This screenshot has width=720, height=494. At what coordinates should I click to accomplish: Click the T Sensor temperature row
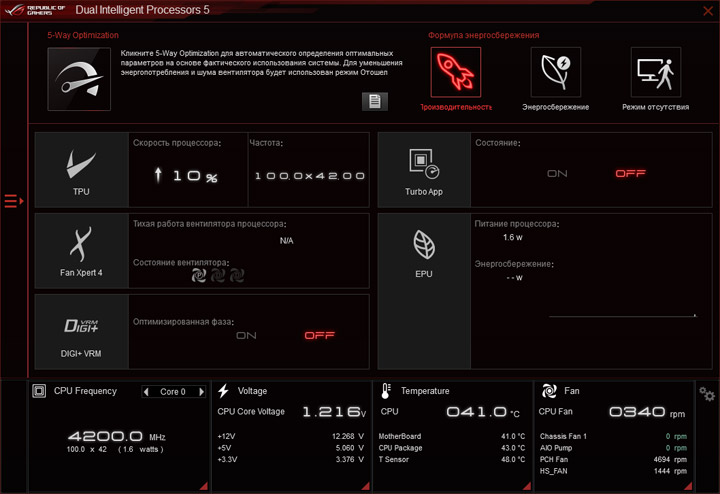tap(452, 460)
